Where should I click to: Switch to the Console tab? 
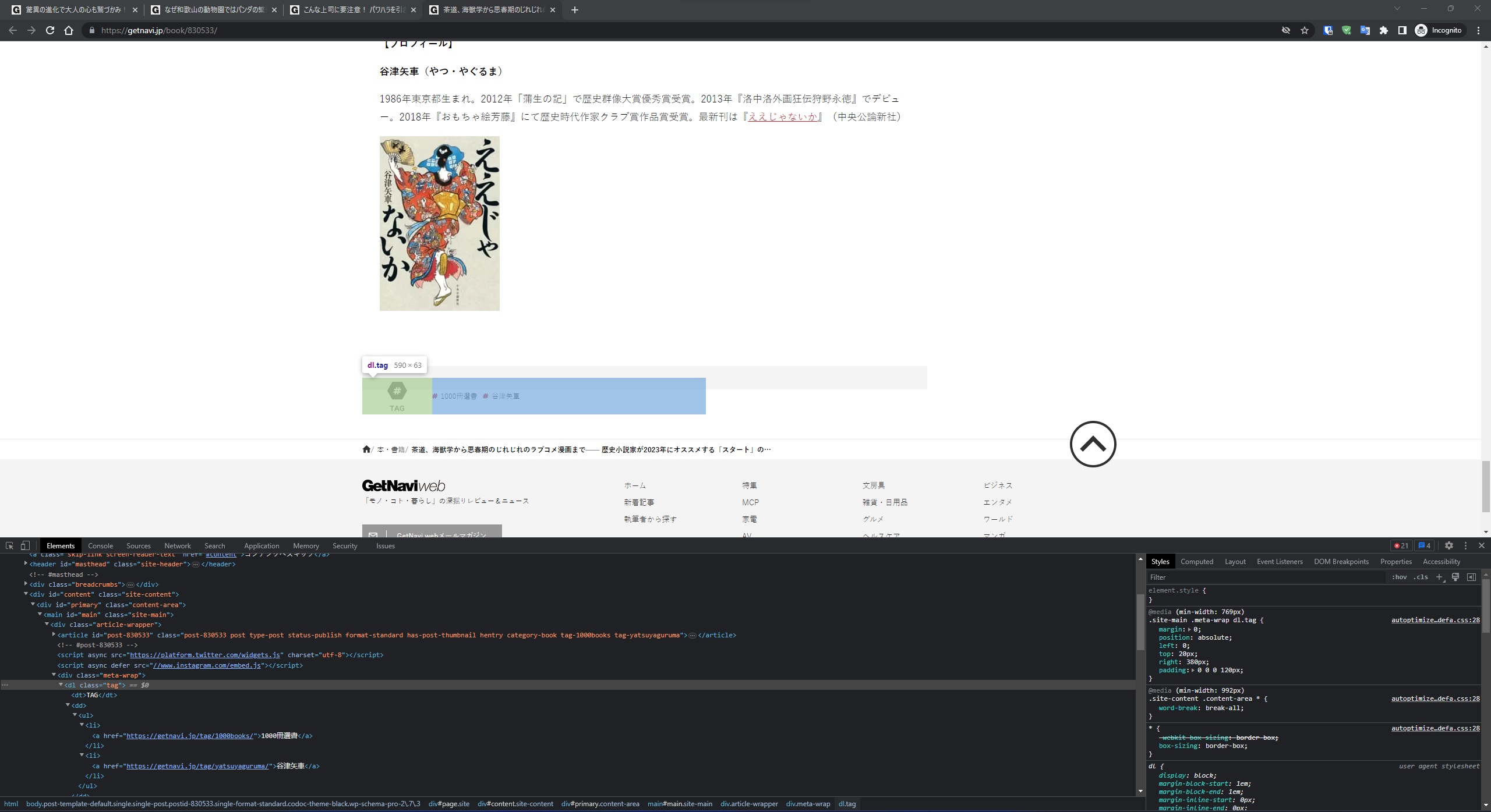100,545
